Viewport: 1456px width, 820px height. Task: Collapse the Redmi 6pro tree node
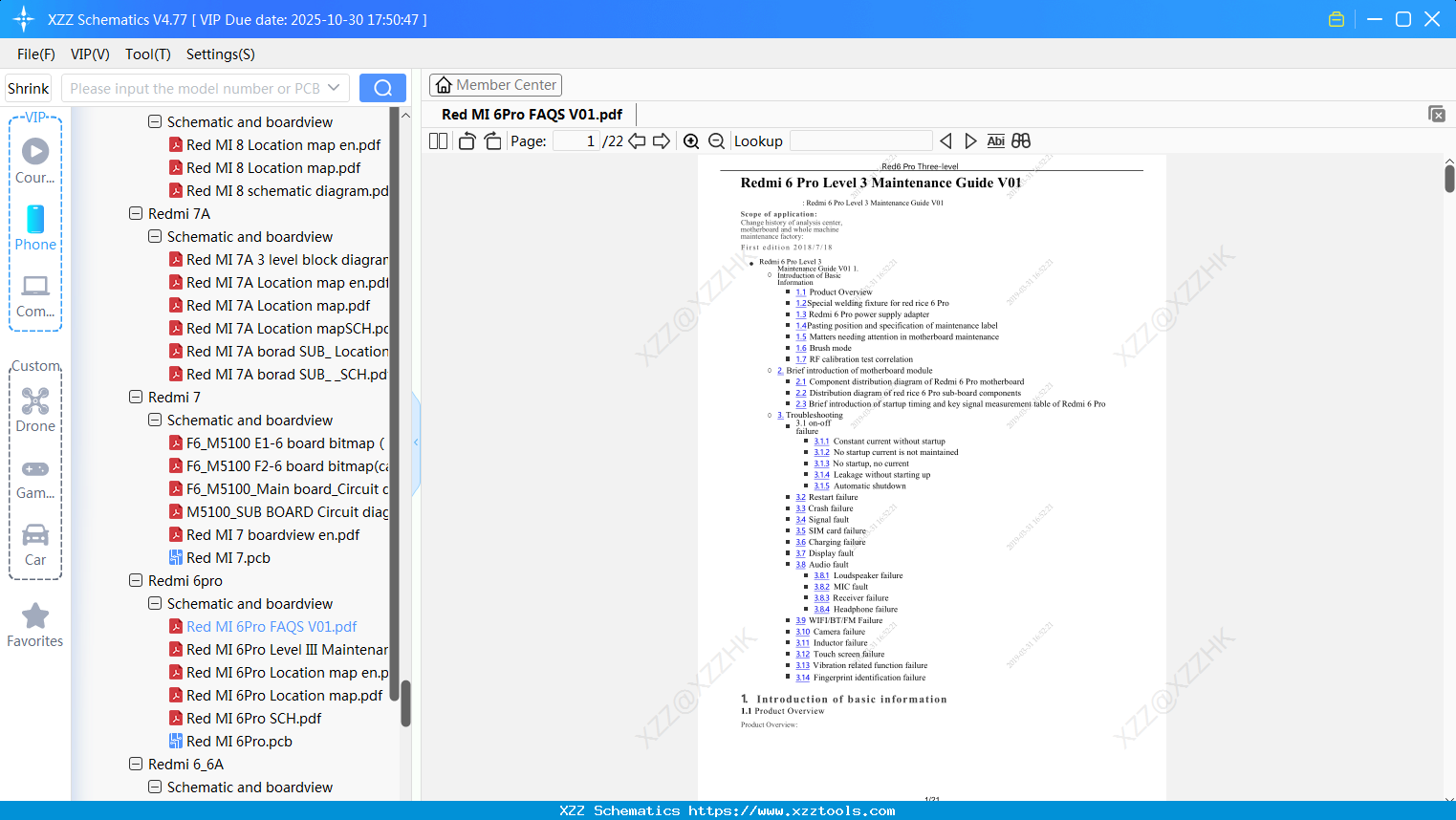136,581
